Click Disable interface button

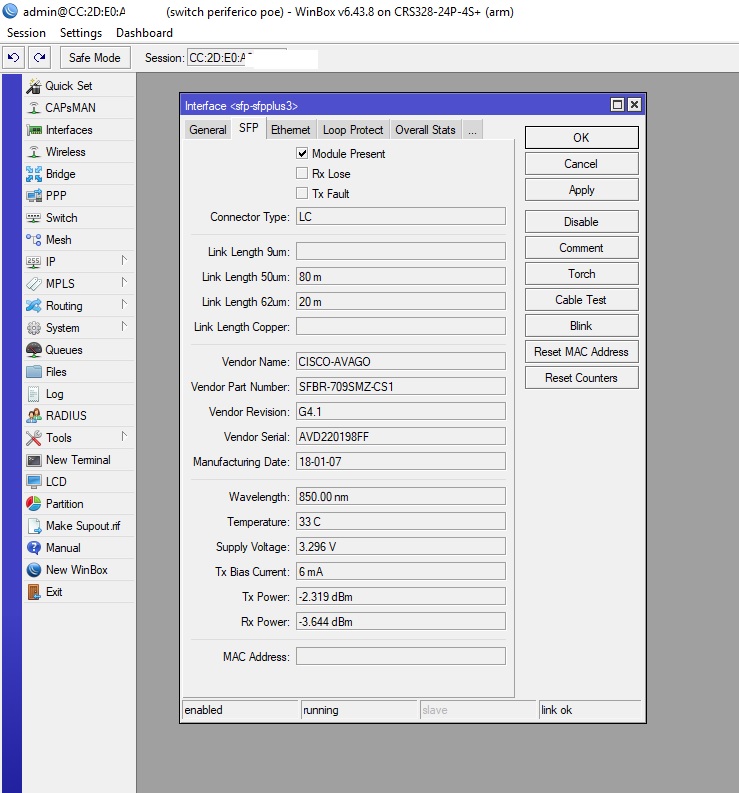582,222
